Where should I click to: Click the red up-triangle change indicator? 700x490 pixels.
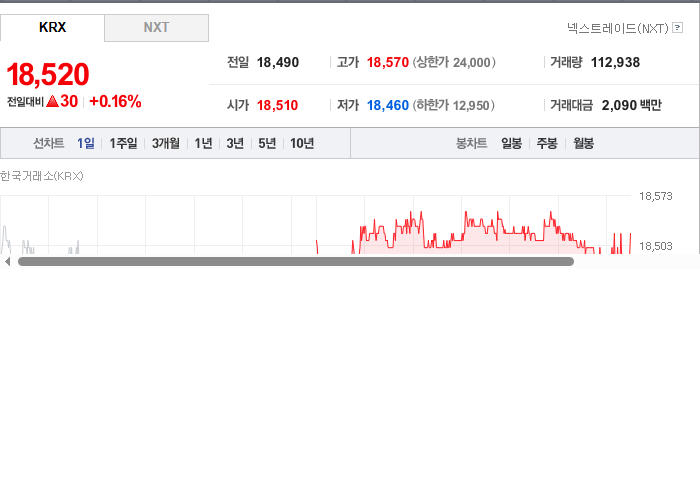pos(52,101)
